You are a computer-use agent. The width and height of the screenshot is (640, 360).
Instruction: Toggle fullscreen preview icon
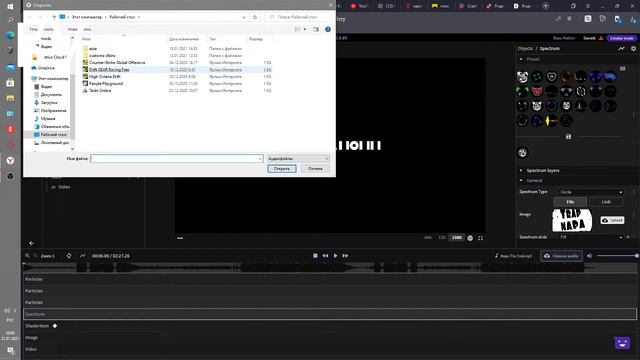pyautogui.click(x=480, y=238)
